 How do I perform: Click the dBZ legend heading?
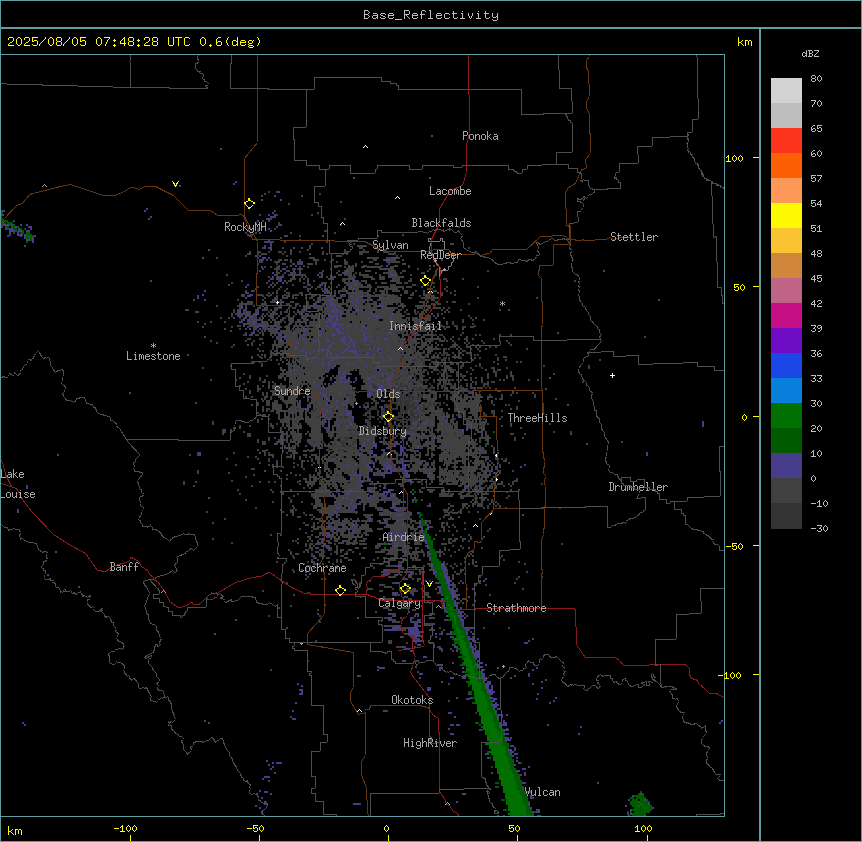[x=810, y=54]
